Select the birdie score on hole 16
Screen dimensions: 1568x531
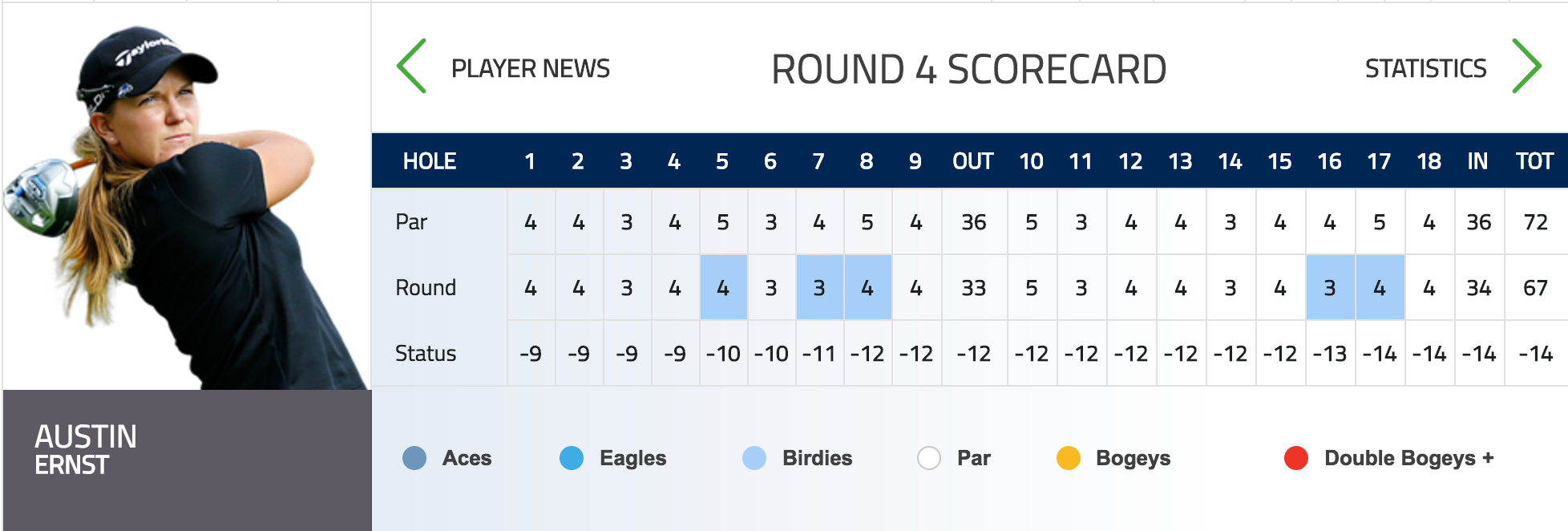[1330, 287]
